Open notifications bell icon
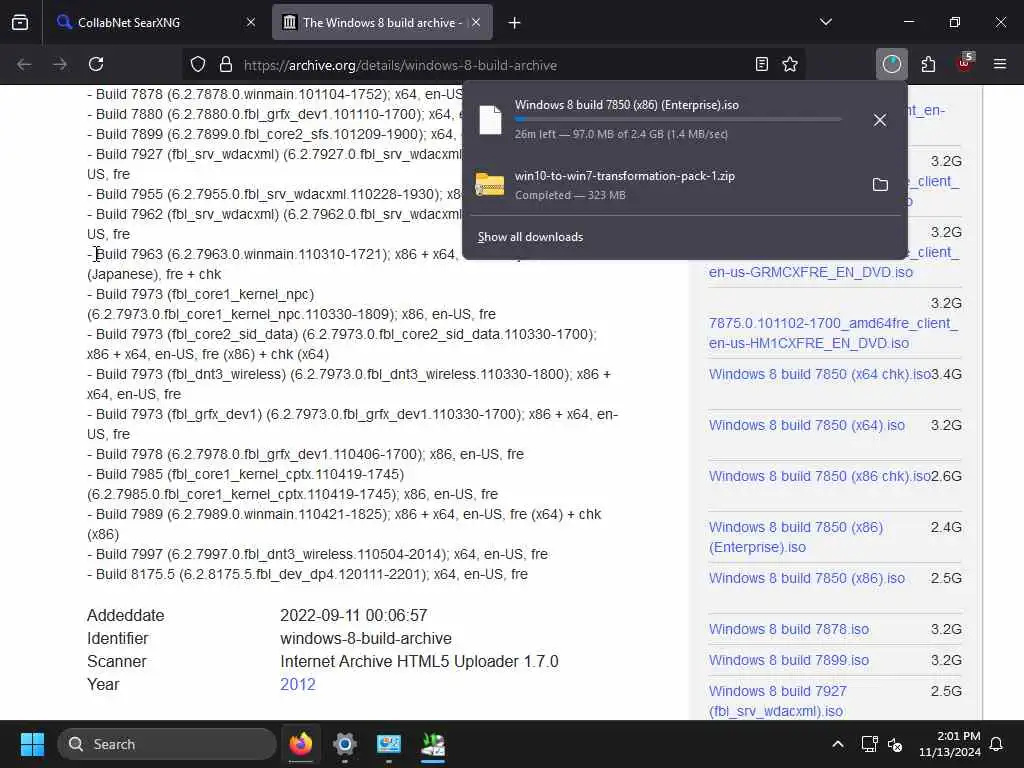The width and height of the screenshot is (1024, 768). pos(997,744)
